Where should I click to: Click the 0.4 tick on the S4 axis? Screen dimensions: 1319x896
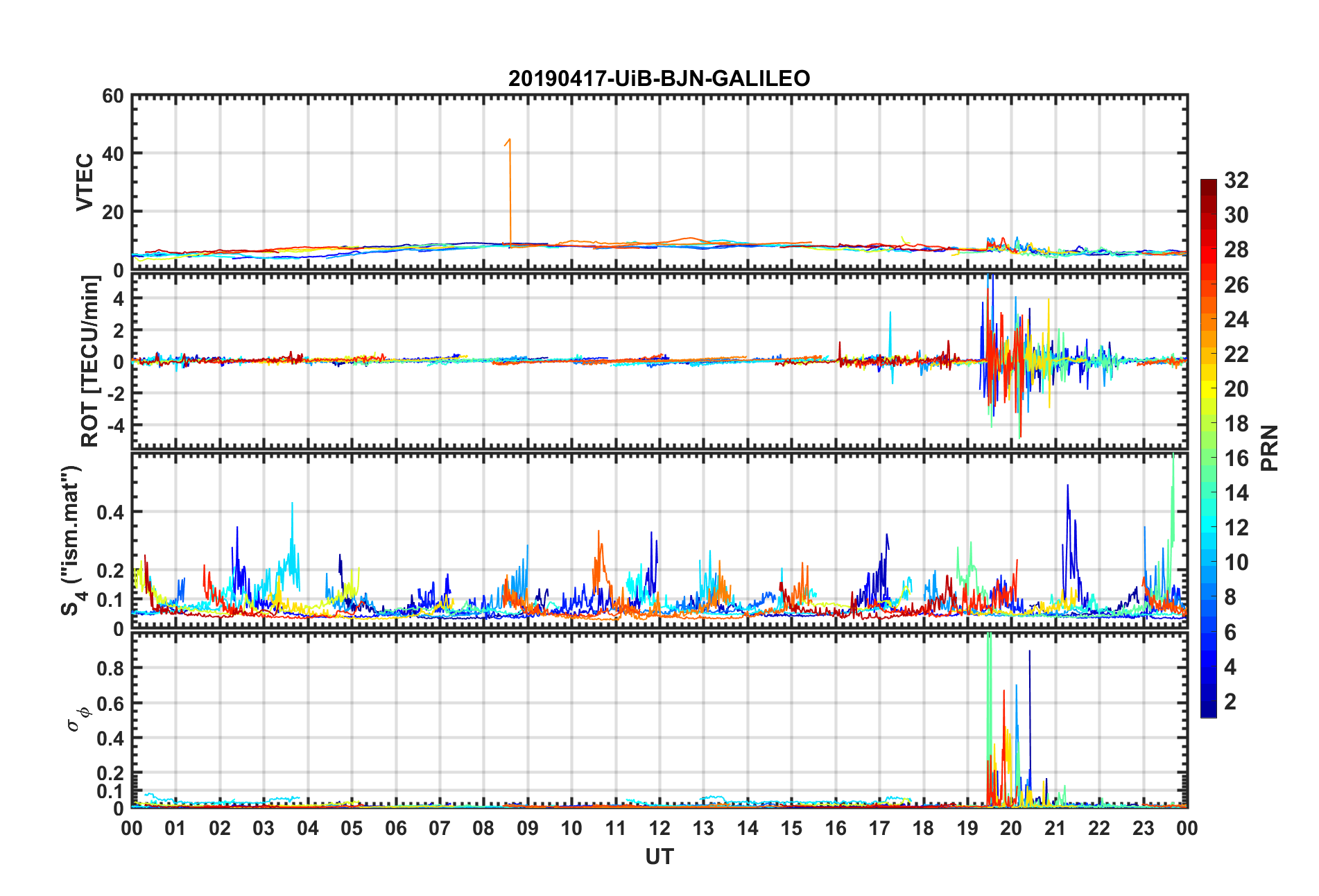click(110, 512)
